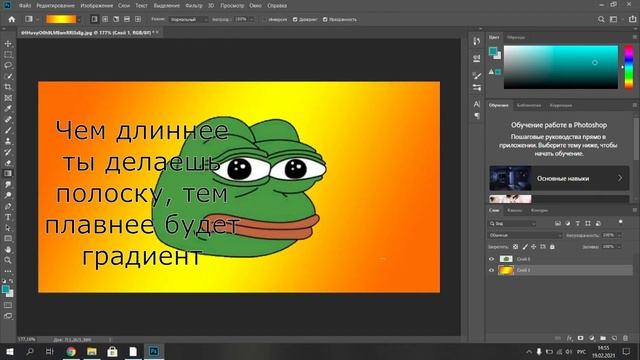Open the Изображение menu
The width and height of the screenshot is (640, 360).
tap(97, 6)
